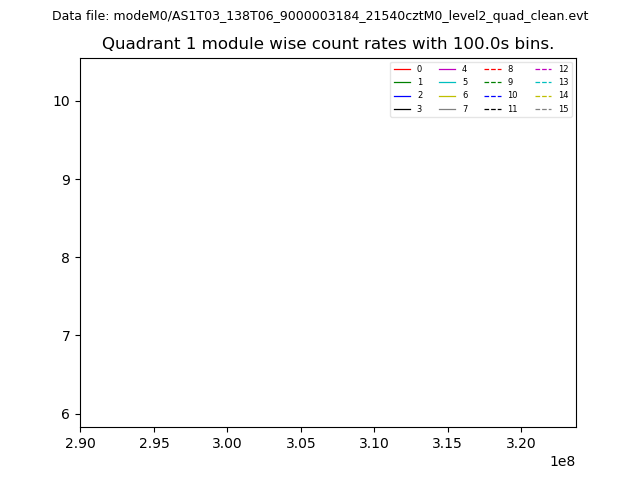Click the red solid line for module 0
Screen dimensions: 640x480
[x=402, y=69]
